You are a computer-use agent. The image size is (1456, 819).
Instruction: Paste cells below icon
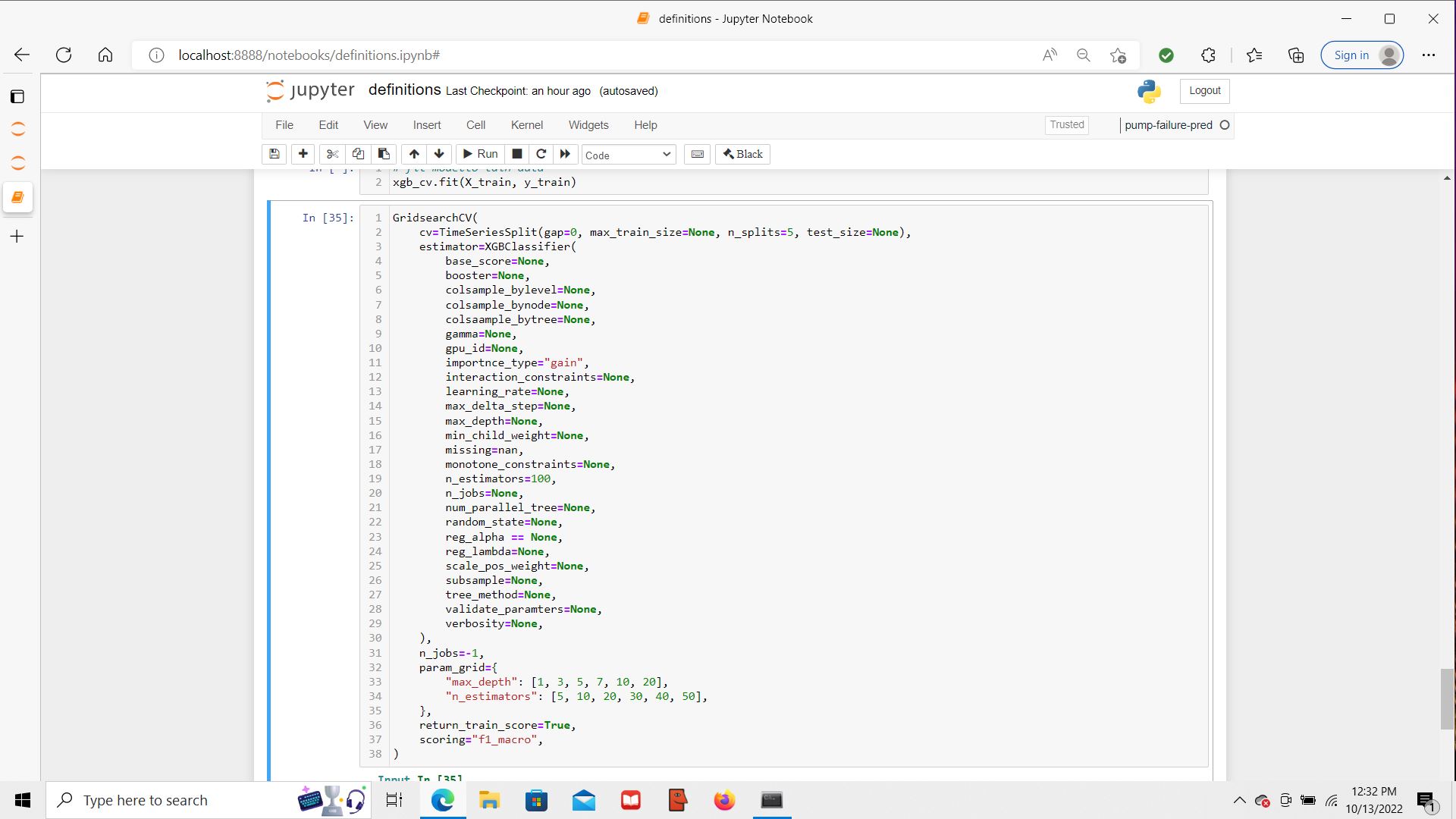coord(384,154)
